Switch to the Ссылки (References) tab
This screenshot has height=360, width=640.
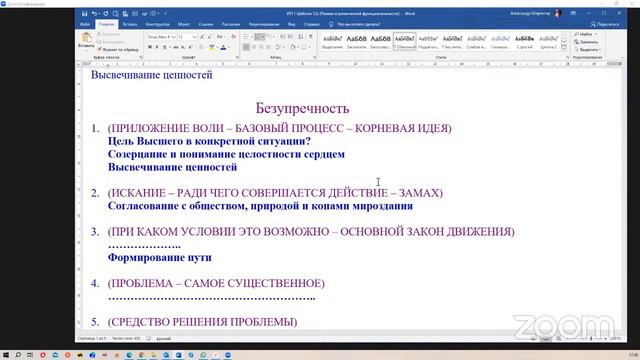pyautogui.click(x=206, y=24)
